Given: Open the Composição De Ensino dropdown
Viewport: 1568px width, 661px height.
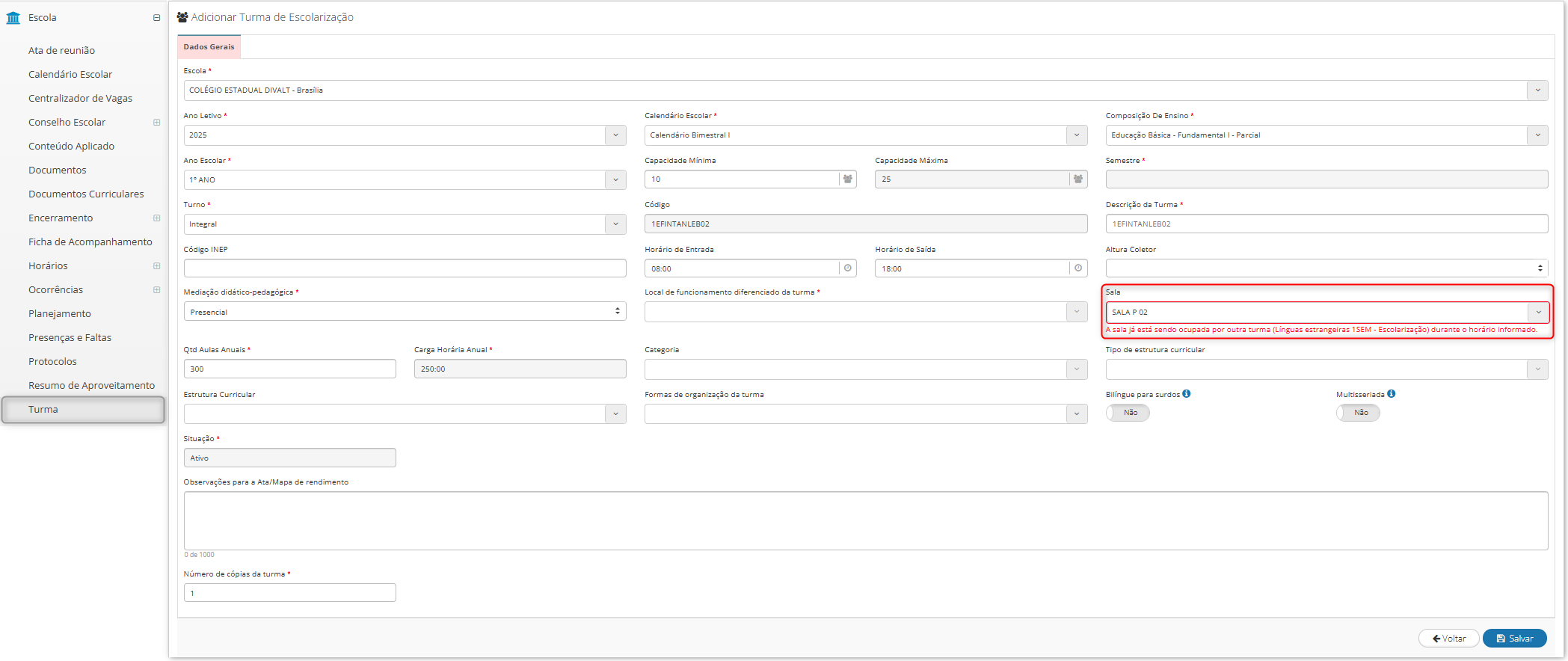Looking at the screenshot, I should click(1537, 135).
